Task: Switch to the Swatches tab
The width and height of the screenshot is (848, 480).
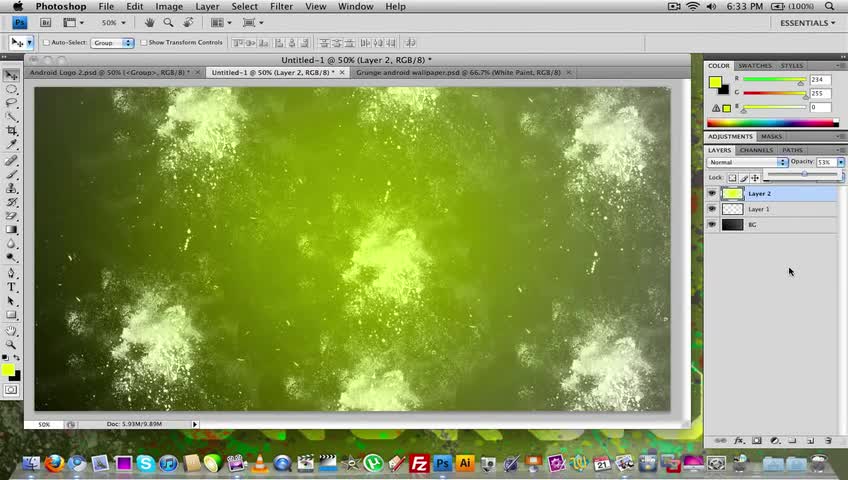Action: click(x=755, y=65)
